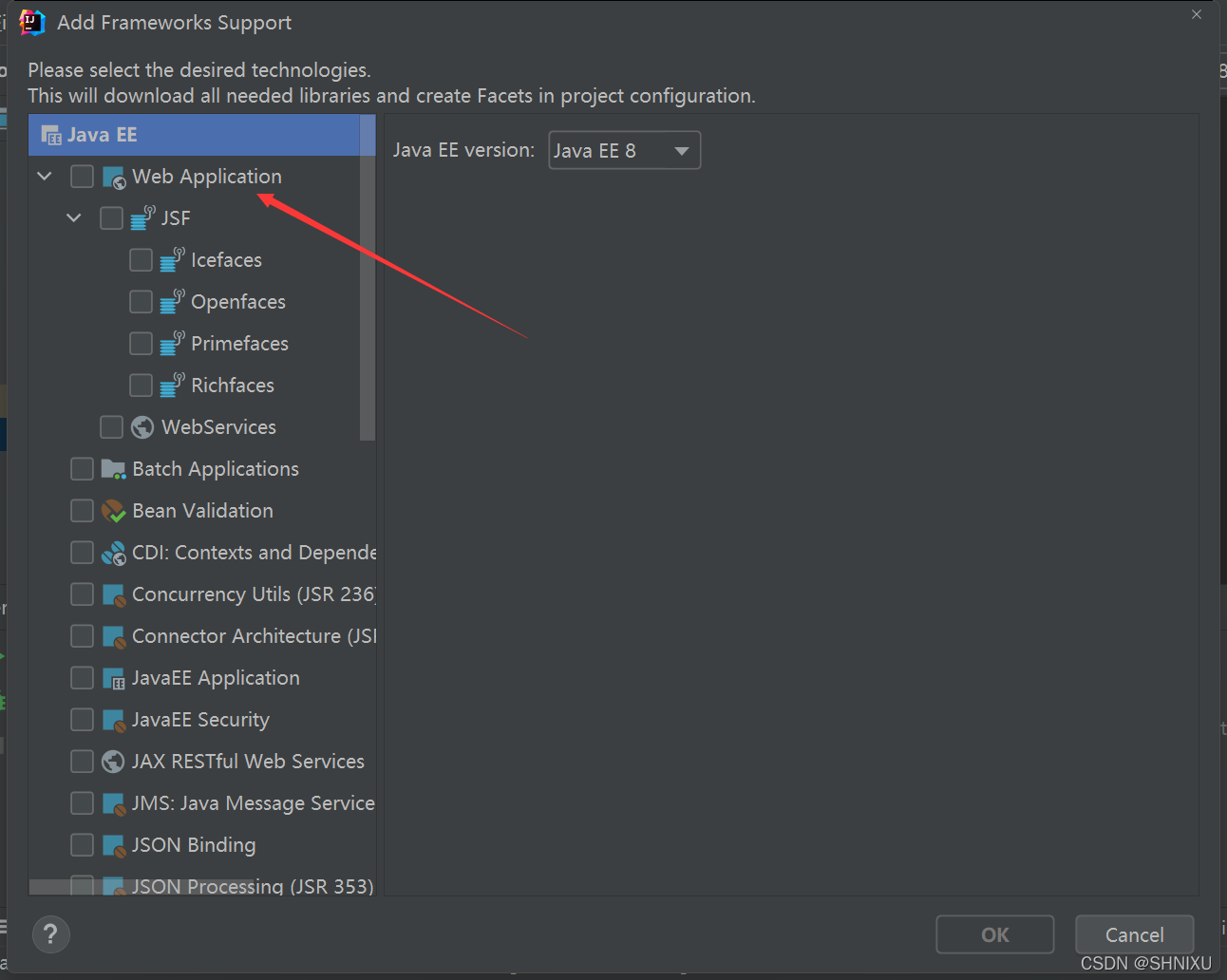Click the Primefaces icon
This screenshot has width=1227, height=980.
pos(172,344)
